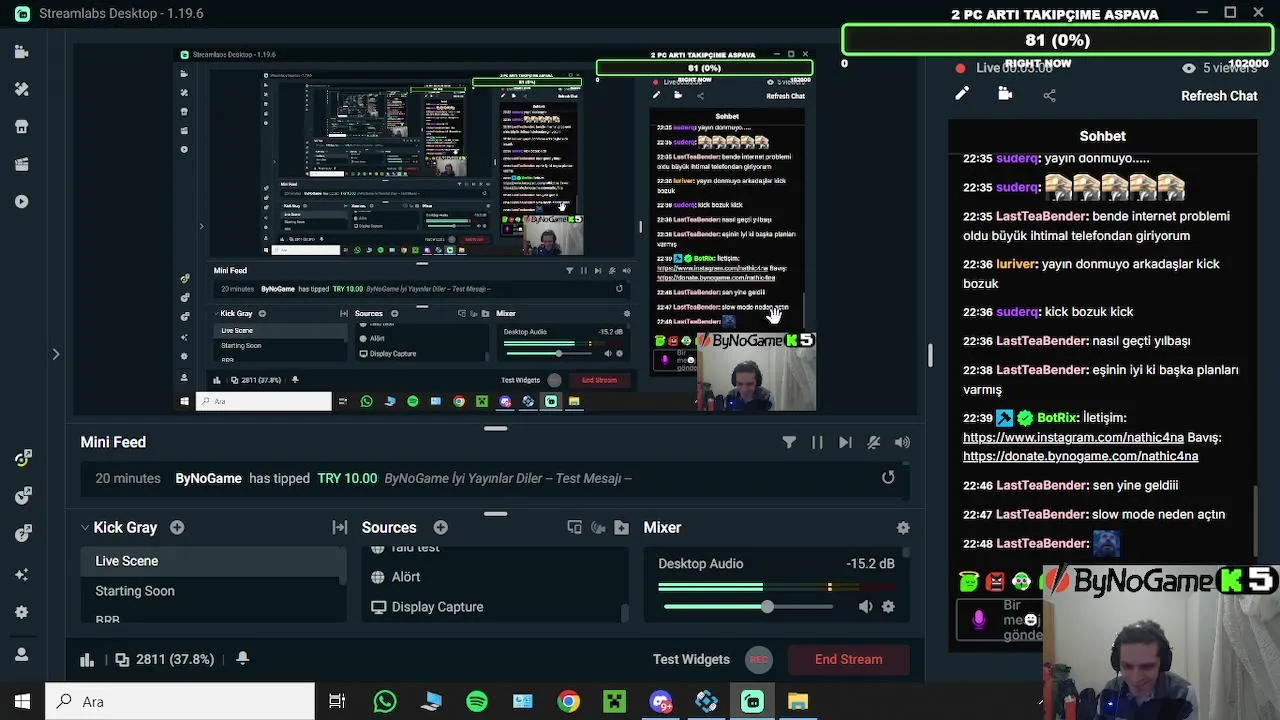This screenshot has width=1280, height=720.
Task: Add a source folder in the Sources header
Action: 622,527
